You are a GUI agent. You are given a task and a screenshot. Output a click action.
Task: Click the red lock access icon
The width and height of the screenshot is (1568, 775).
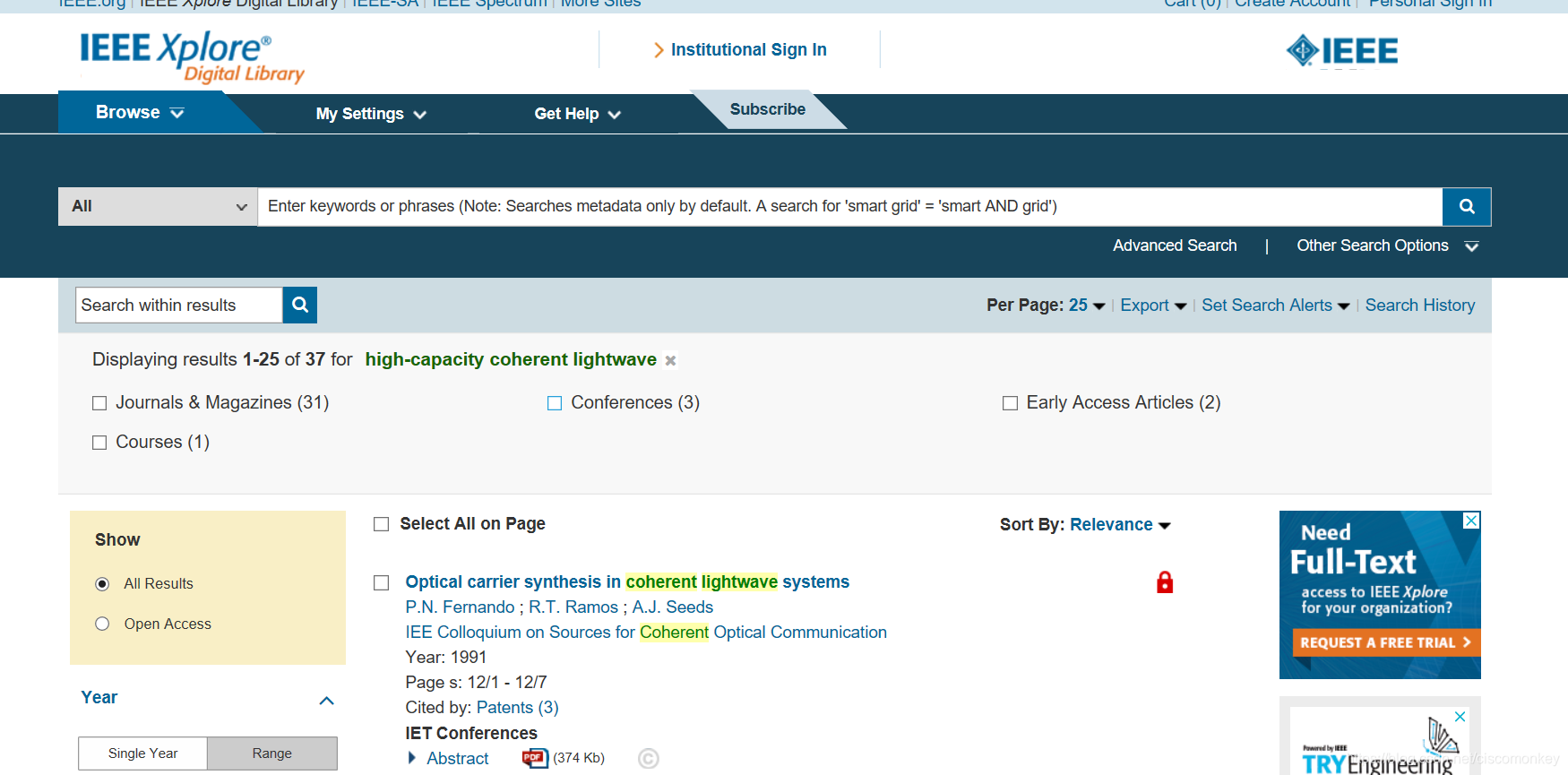coord(1165,582)
